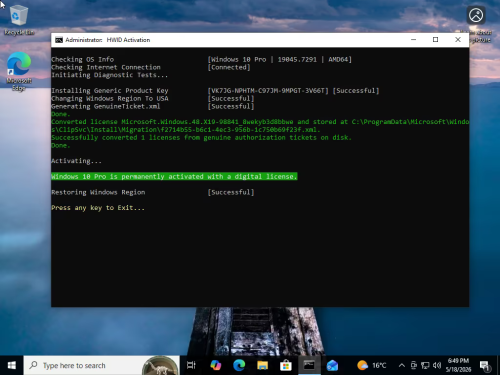
Task: Click the Initiating Diagnostic Tests line
Action: tap(110, 75)
